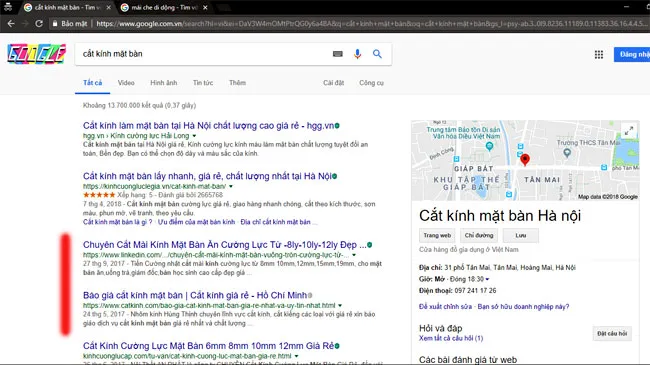Expand the dropdown arrow next to hgg.vn URL
The image size is (650, 365).
click(194, 136)
